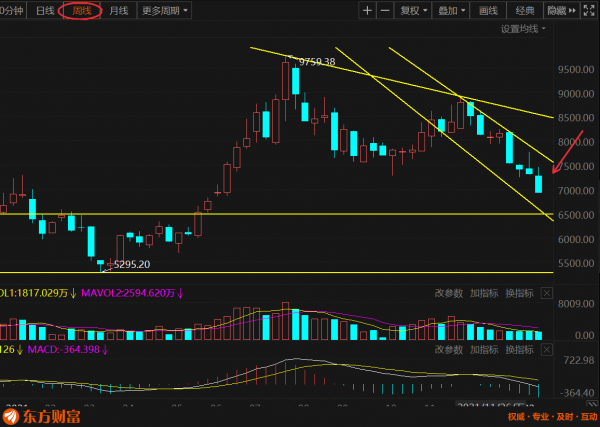This screenshot has width=600, height=427.
Task: Click 改参数 in the volume panel
Action: pyautogui.click(x=448, y=293)
